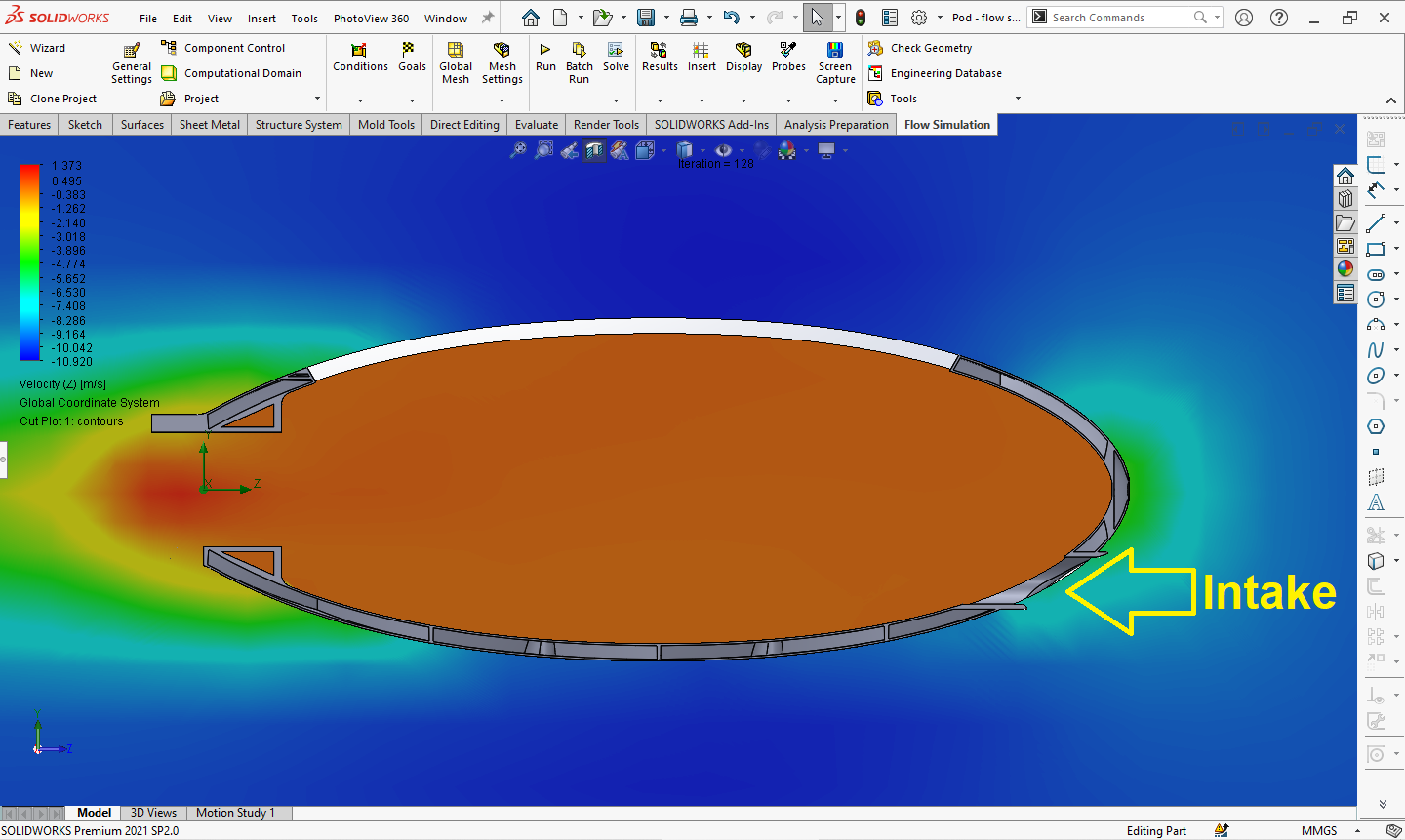Toggle the Section View in the heads-up toolbar
This screenshot has width=1405, height=840.
[594, 149]
